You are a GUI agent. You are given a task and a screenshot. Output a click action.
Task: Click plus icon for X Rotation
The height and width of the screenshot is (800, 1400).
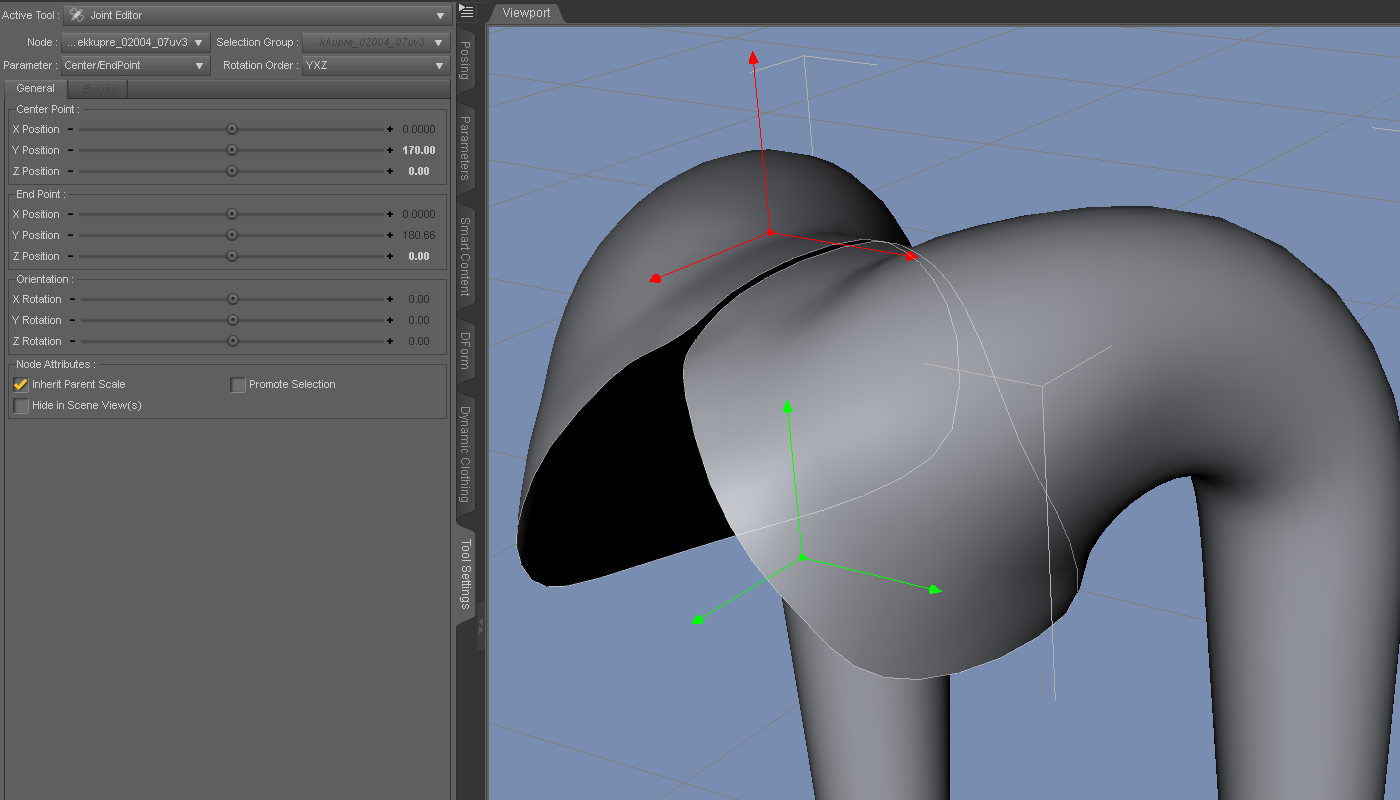[390, 299]
